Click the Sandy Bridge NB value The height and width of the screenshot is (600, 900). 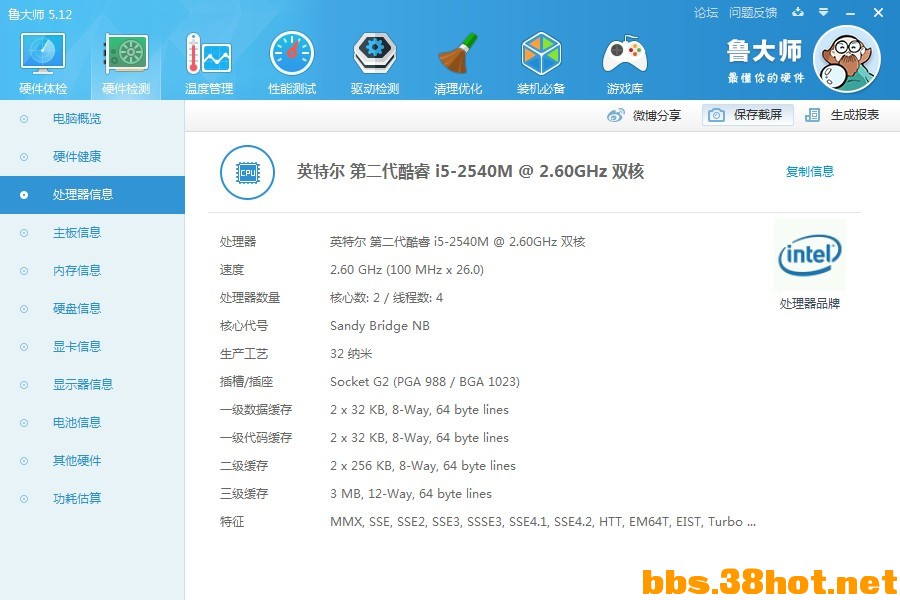click(x=379, y=326)
